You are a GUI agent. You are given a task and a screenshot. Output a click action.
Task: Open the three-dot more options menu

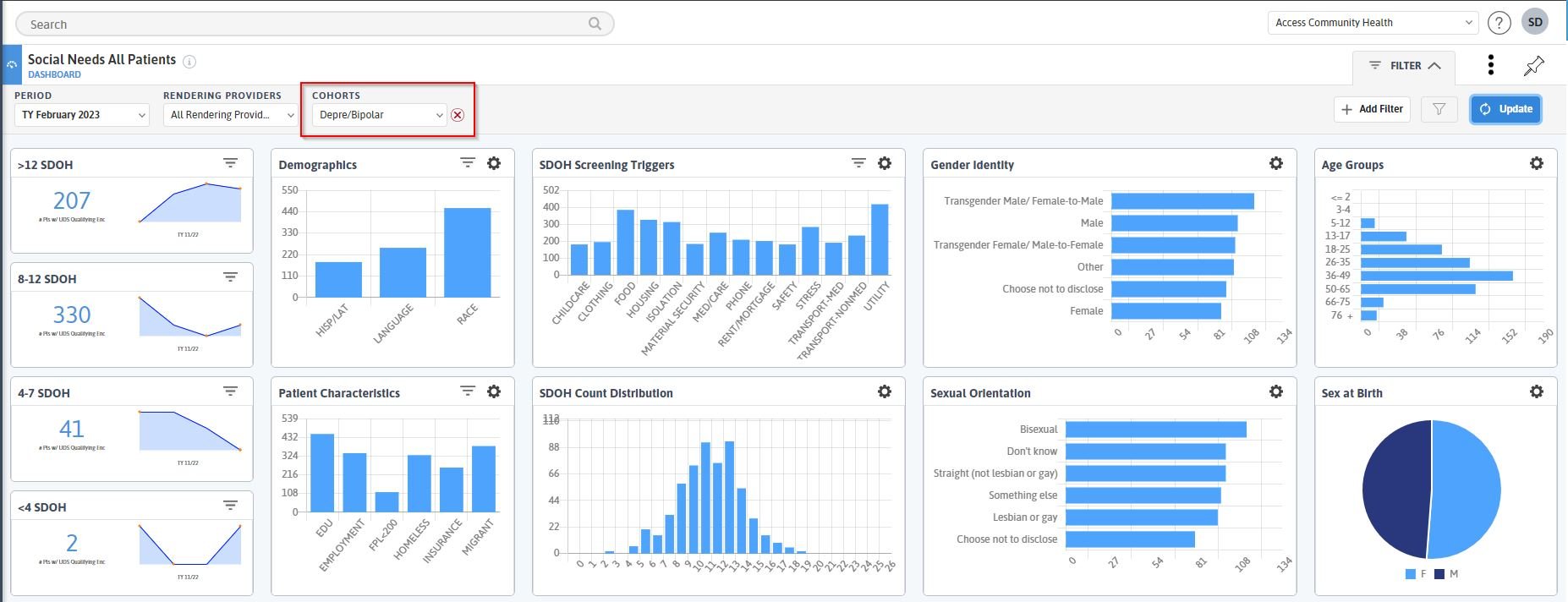coord(1490,65)
